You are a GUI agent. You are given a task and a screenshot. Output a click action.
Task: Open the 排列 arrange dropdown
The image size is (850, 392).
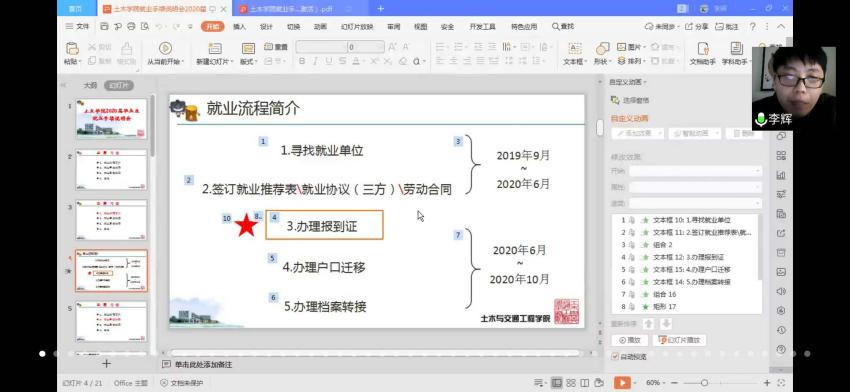[x=632, y=61]
